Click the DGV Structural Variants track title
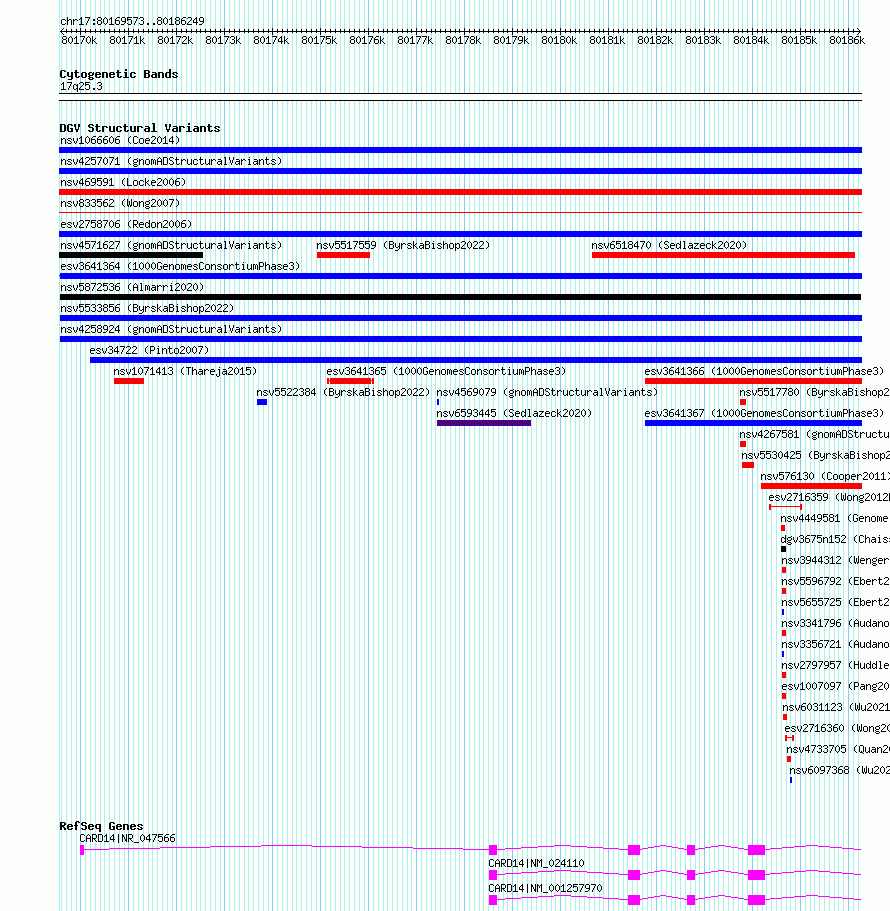This screenshot has height=911, width=890. 140,128
